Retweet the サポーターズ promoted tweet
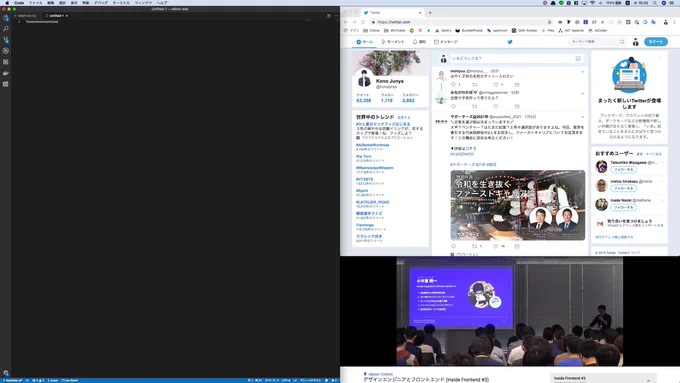Viewport: 680px width, 383px height. point(474,246)
